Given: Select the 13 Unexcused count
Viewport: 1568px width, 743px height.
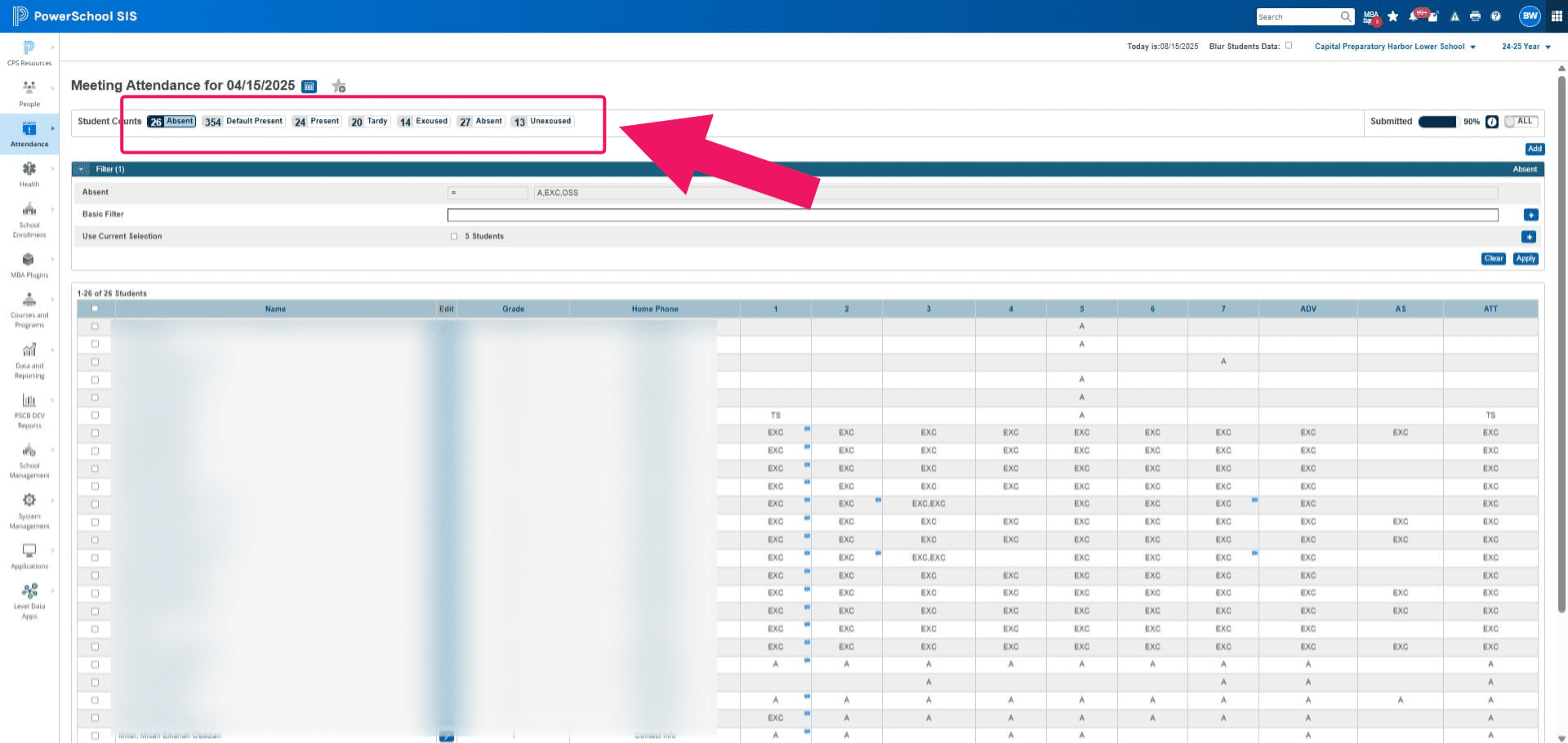Looking at the screenshot, I should tap(543, 122).
